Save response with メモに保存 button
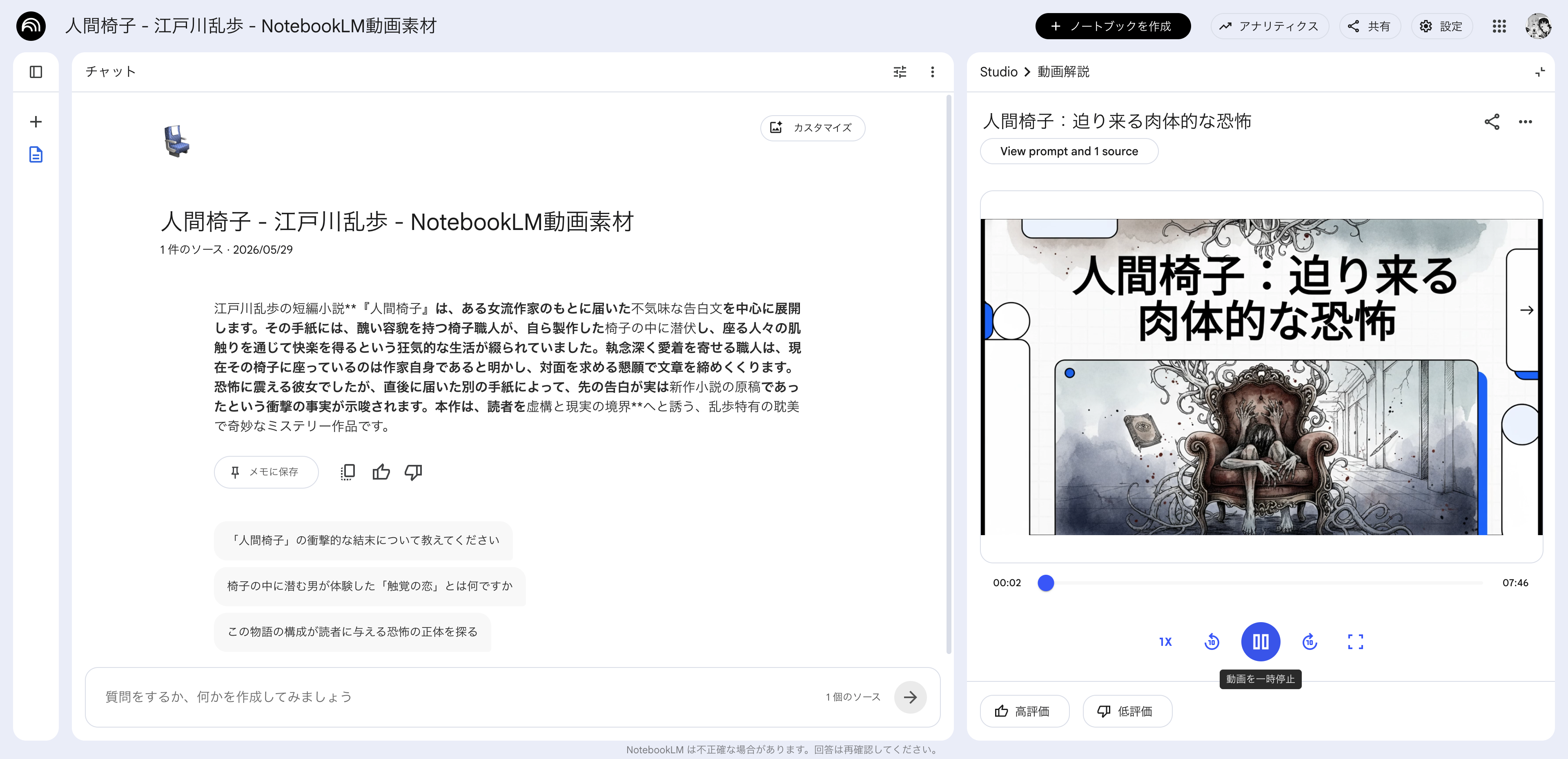 (266, 472)
